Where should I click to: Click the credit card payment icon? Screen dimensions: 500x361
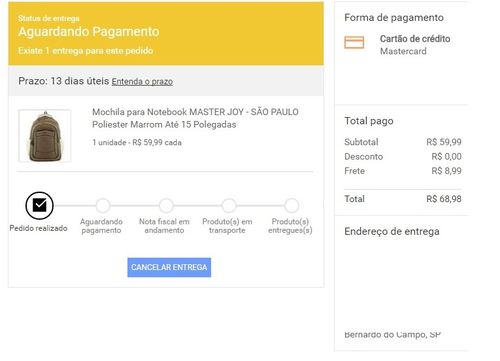tap(354, 43)
